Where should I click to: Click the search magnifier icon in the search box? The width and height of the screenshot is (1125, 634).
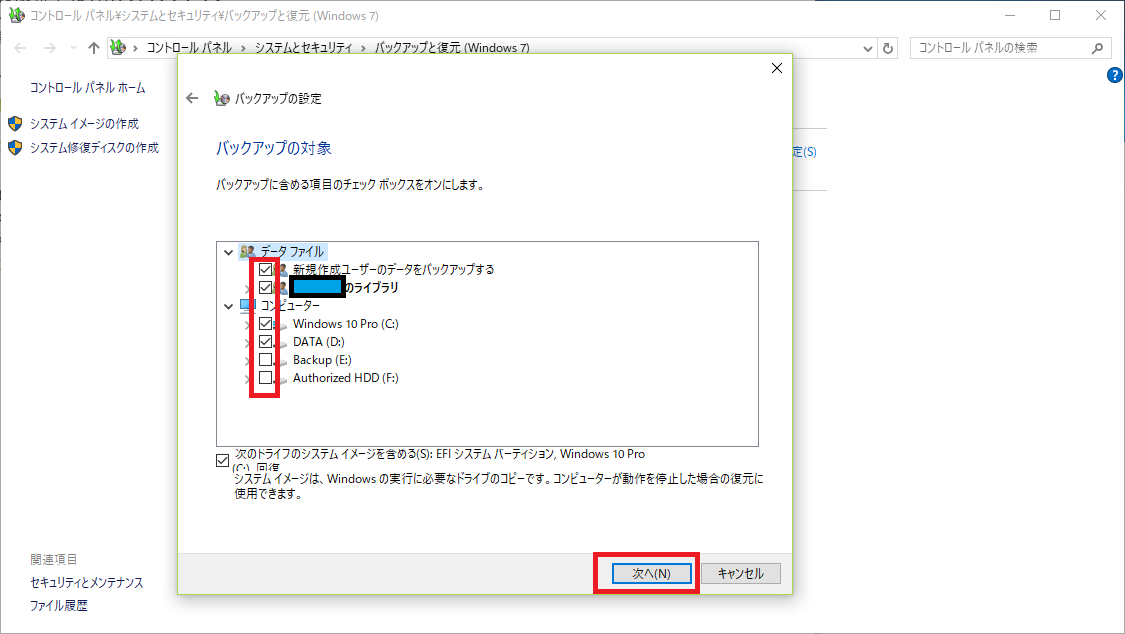click(x=1096, y=48)
